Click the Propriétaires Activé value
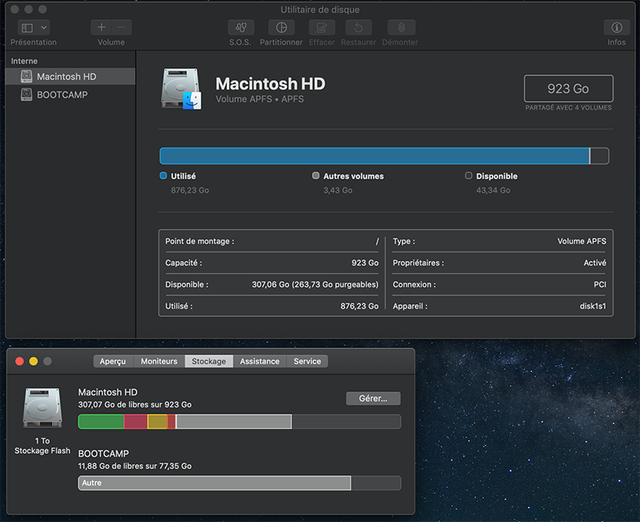This screenshot has height=522, width=640. [x=595, y=263]
